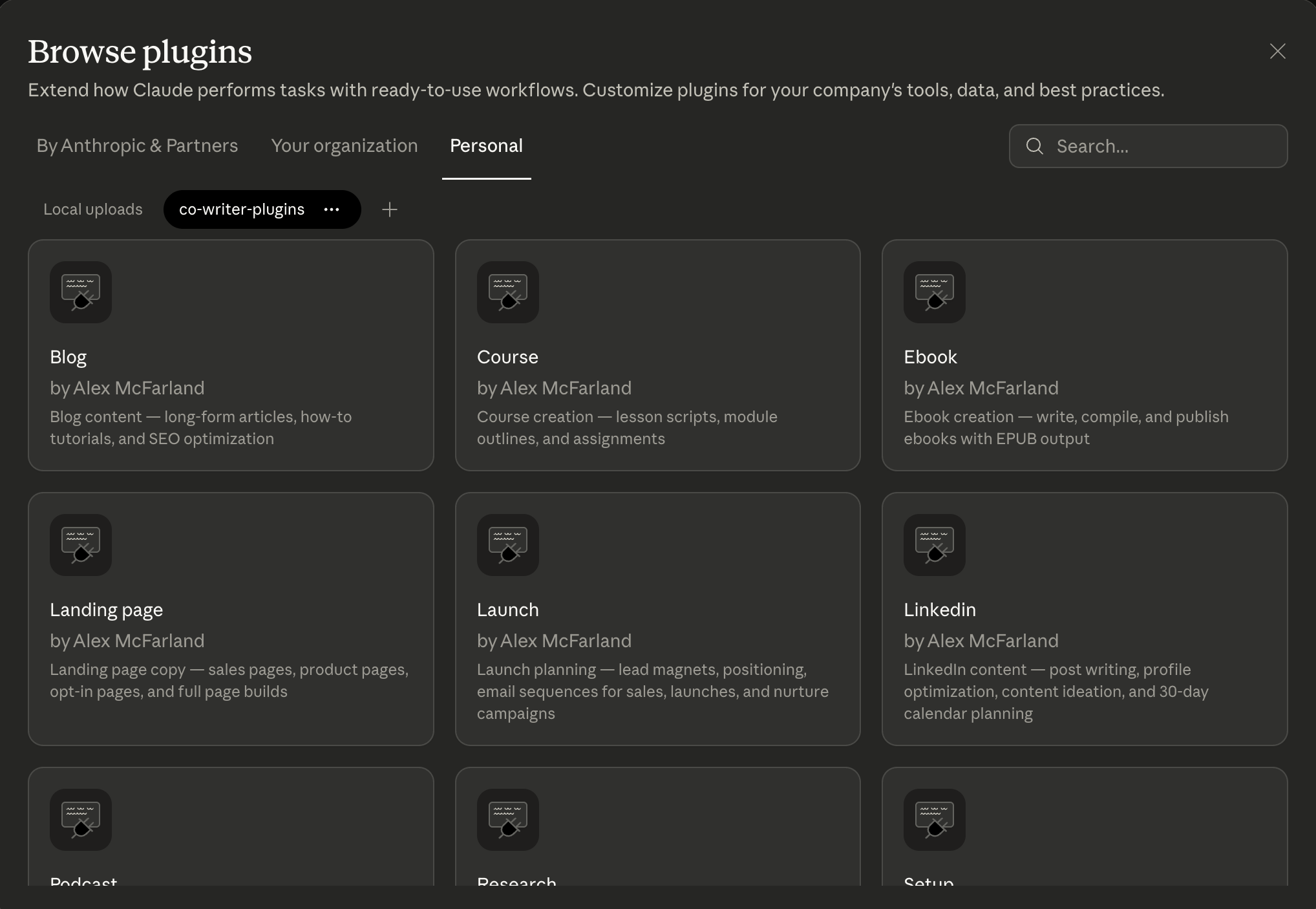Switch to the By Anthropic & Partners tab
Viewport: 1316px width, 909px height.
(136, 146)
